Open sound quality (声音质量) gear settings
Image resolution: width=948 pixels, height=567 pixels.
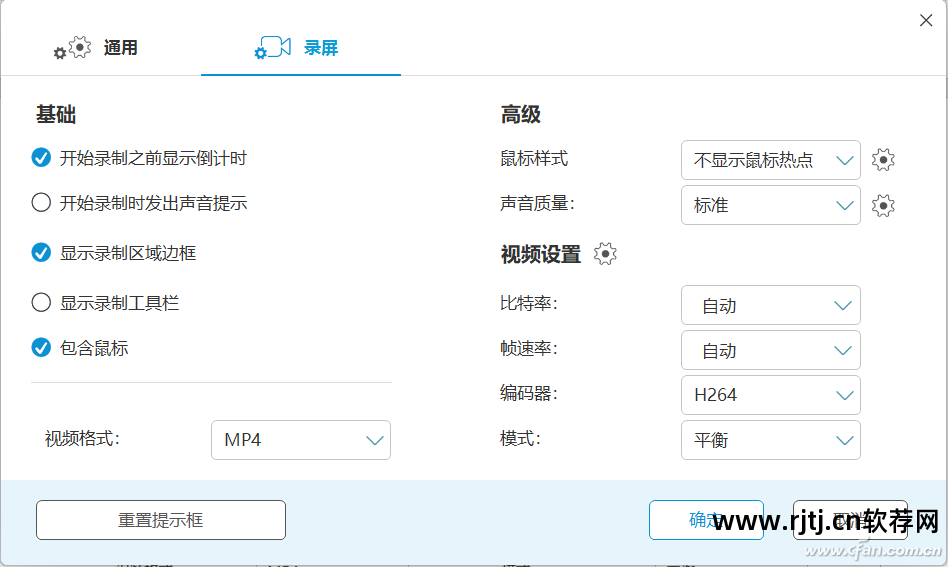coord(882,205)
